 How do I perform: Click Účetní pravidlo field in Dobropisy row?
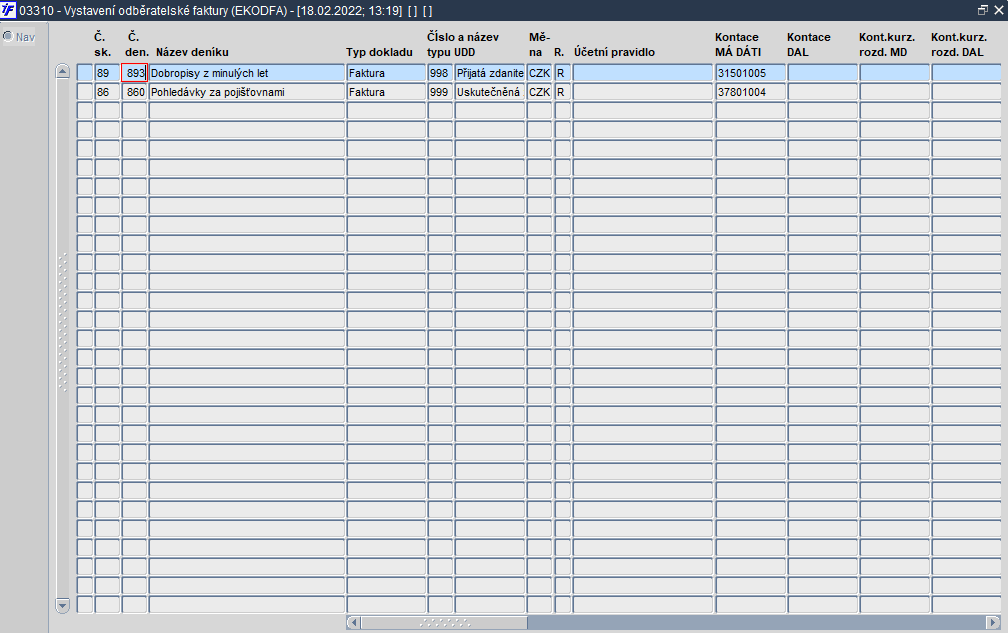(643, 73)
